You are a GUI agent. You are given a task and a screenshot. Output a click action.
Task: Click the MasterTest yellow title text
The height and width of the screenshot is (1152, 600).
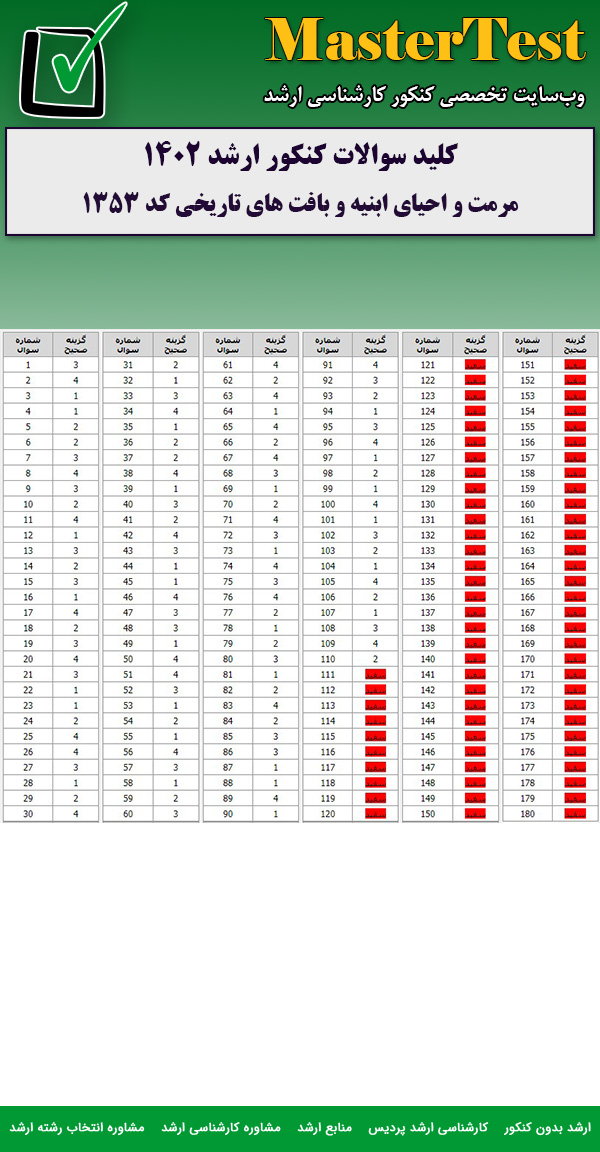[426, 42]
